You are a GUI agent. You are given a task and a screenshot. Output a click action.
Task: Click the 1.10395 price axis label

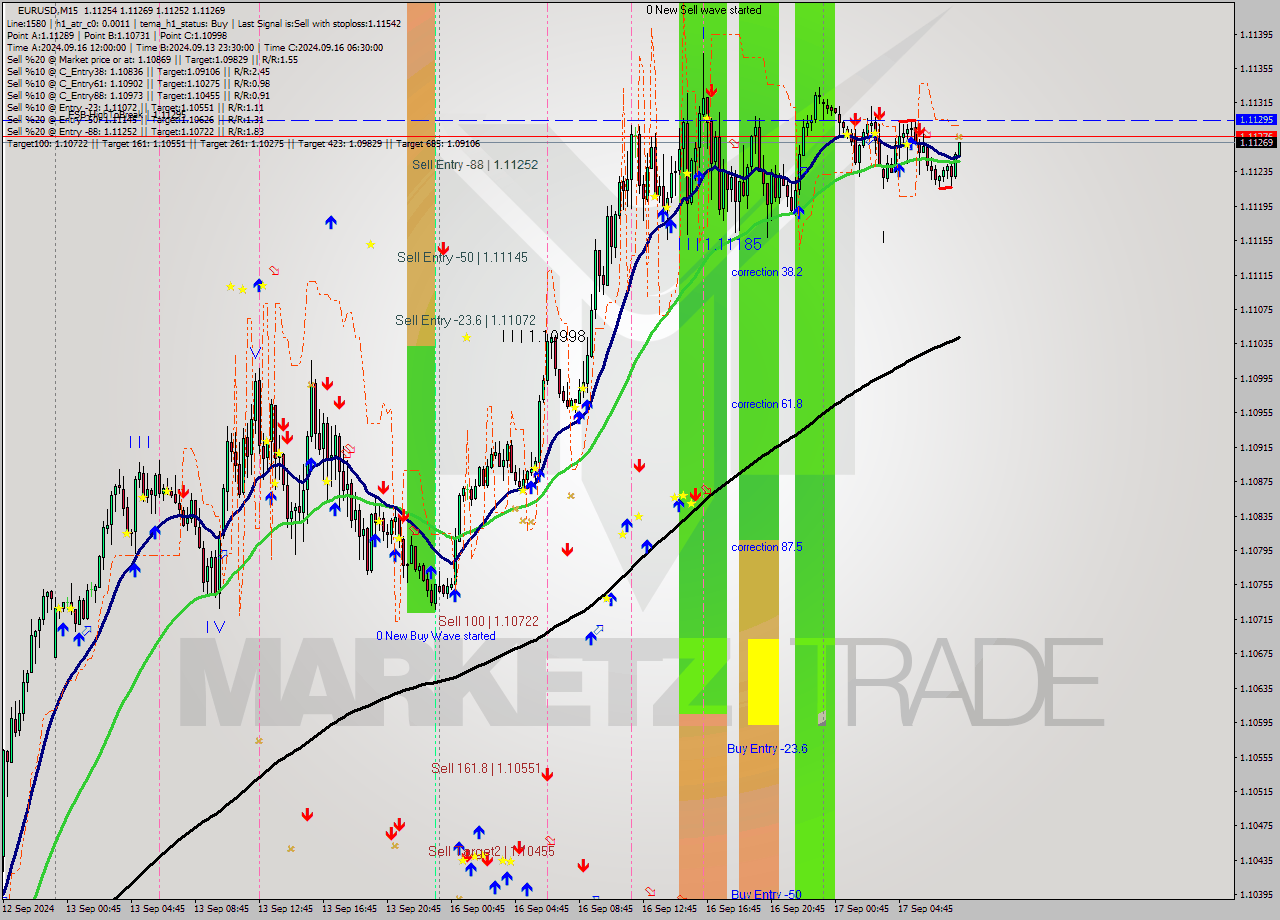tap(1256, 895)
